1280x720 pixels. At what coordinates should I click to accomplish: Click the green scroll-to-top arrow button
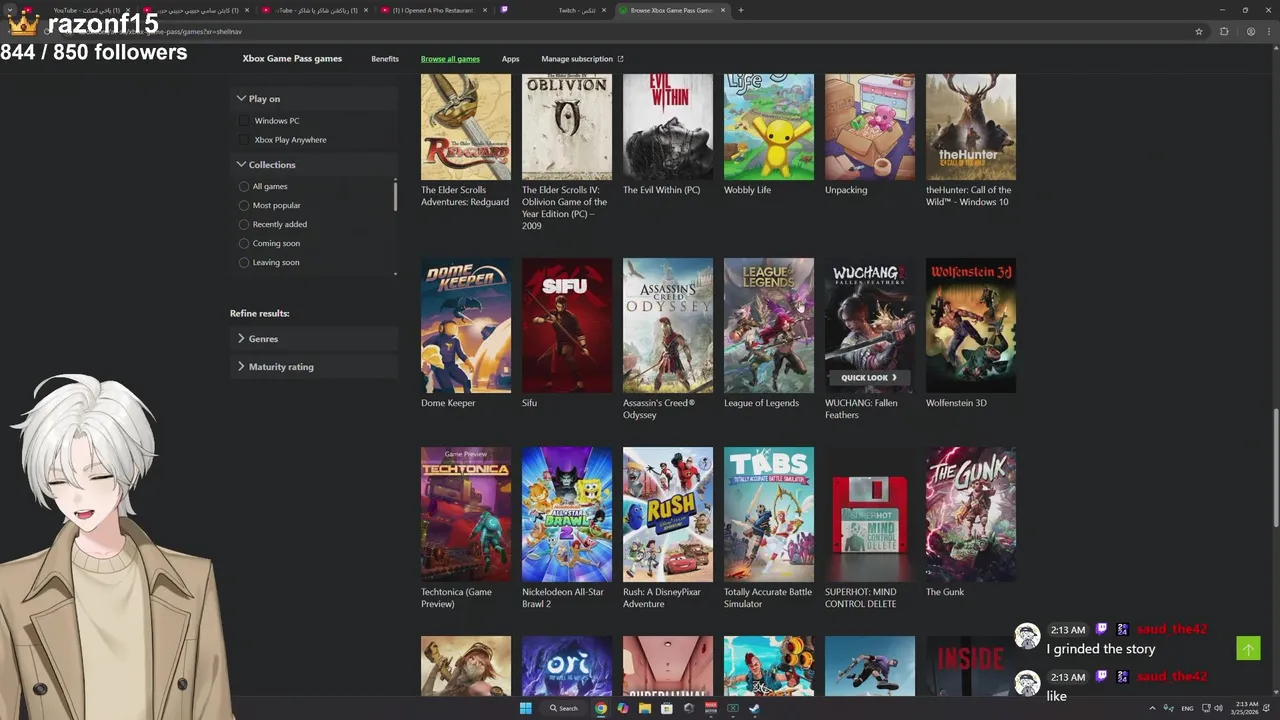(x=1248, y=649)
